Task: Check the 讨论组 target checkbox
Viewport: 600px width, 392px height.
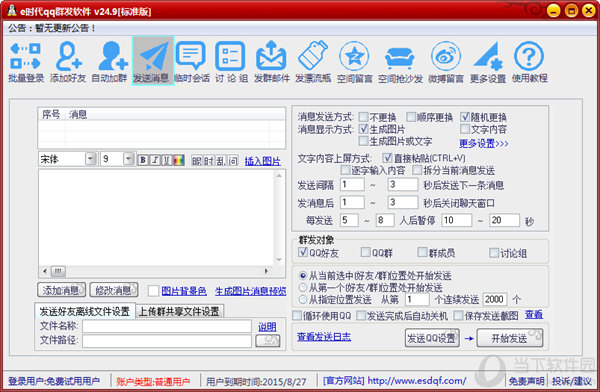Action: point(494,253)
